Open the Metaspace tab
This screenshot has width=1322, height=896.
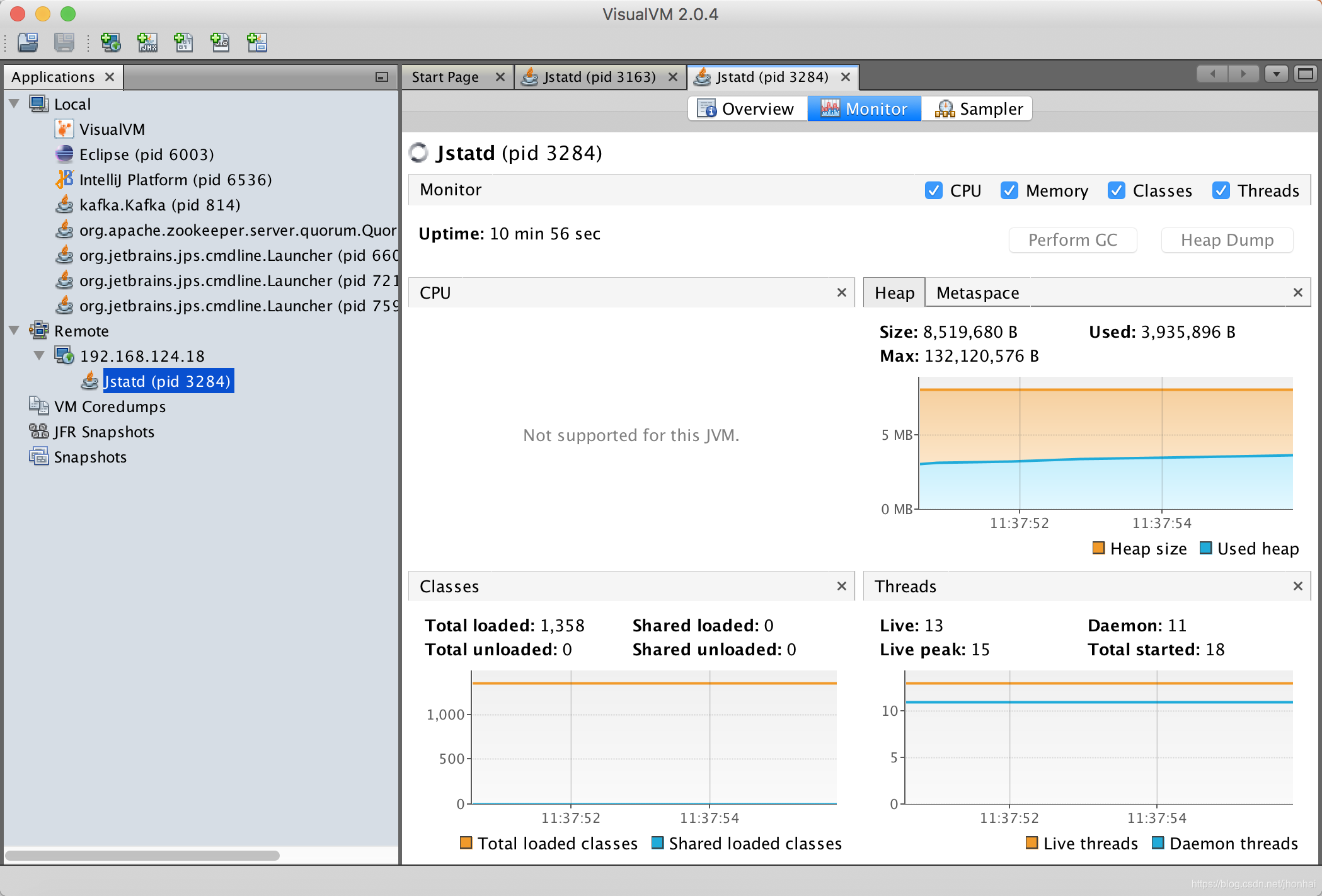(977, 293)
